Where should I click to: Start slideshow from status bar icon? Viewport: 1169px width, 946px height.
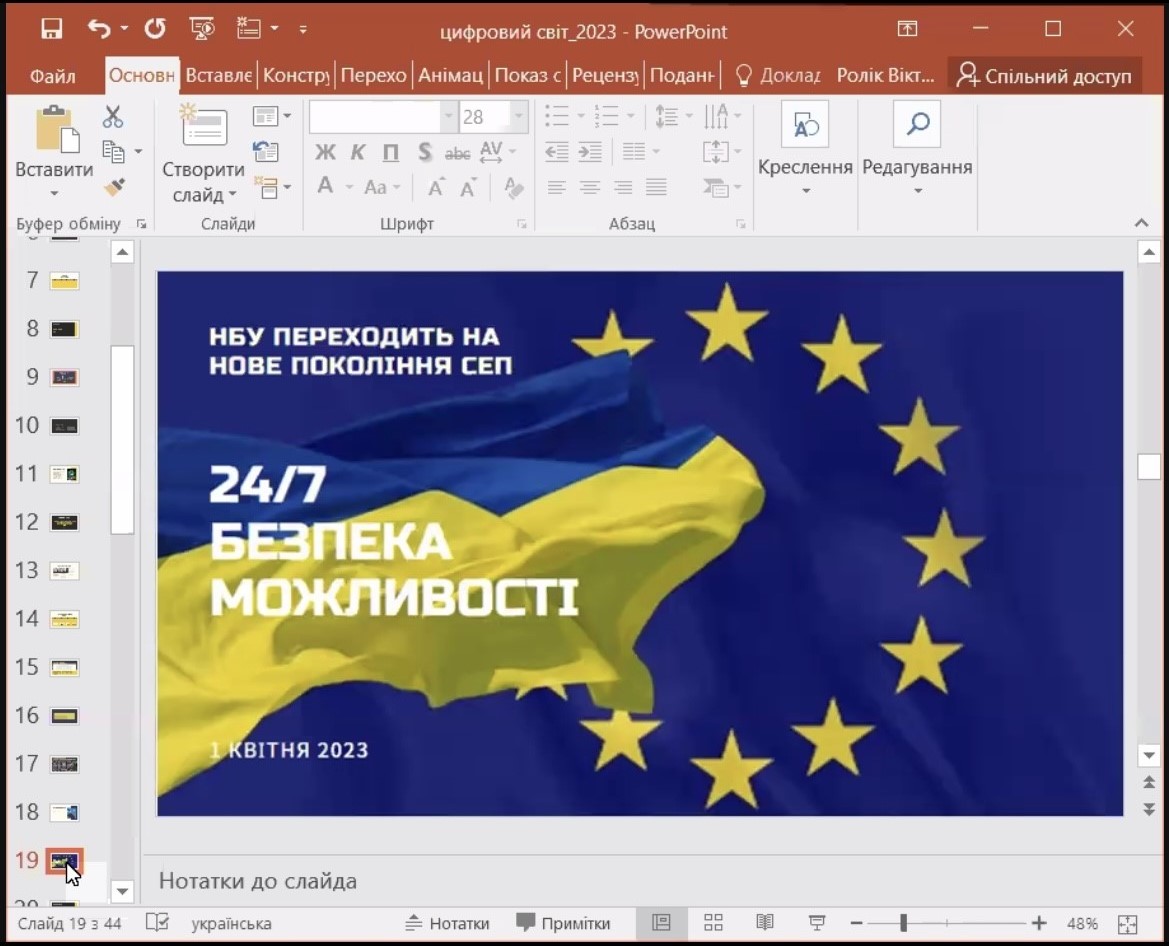coord(816,923)
